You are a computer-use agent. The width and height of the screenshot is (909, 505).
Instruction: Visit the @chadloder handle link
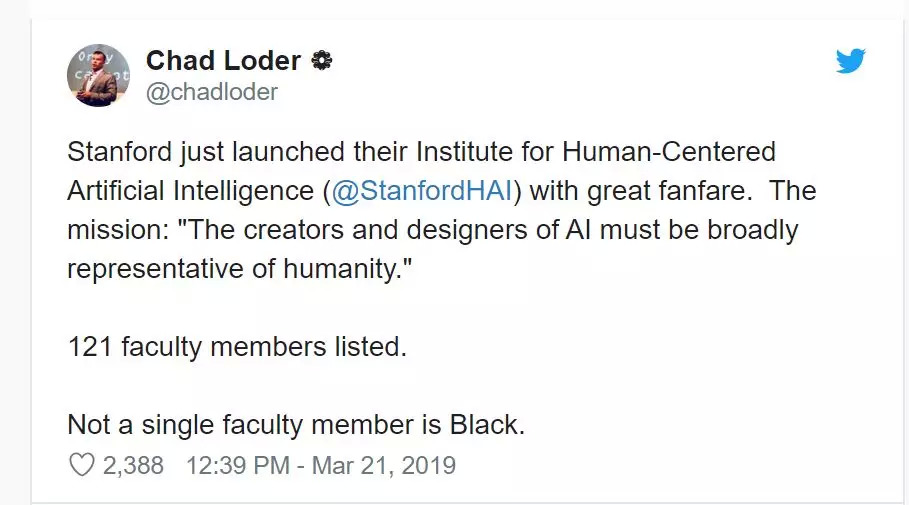(212, 92)
